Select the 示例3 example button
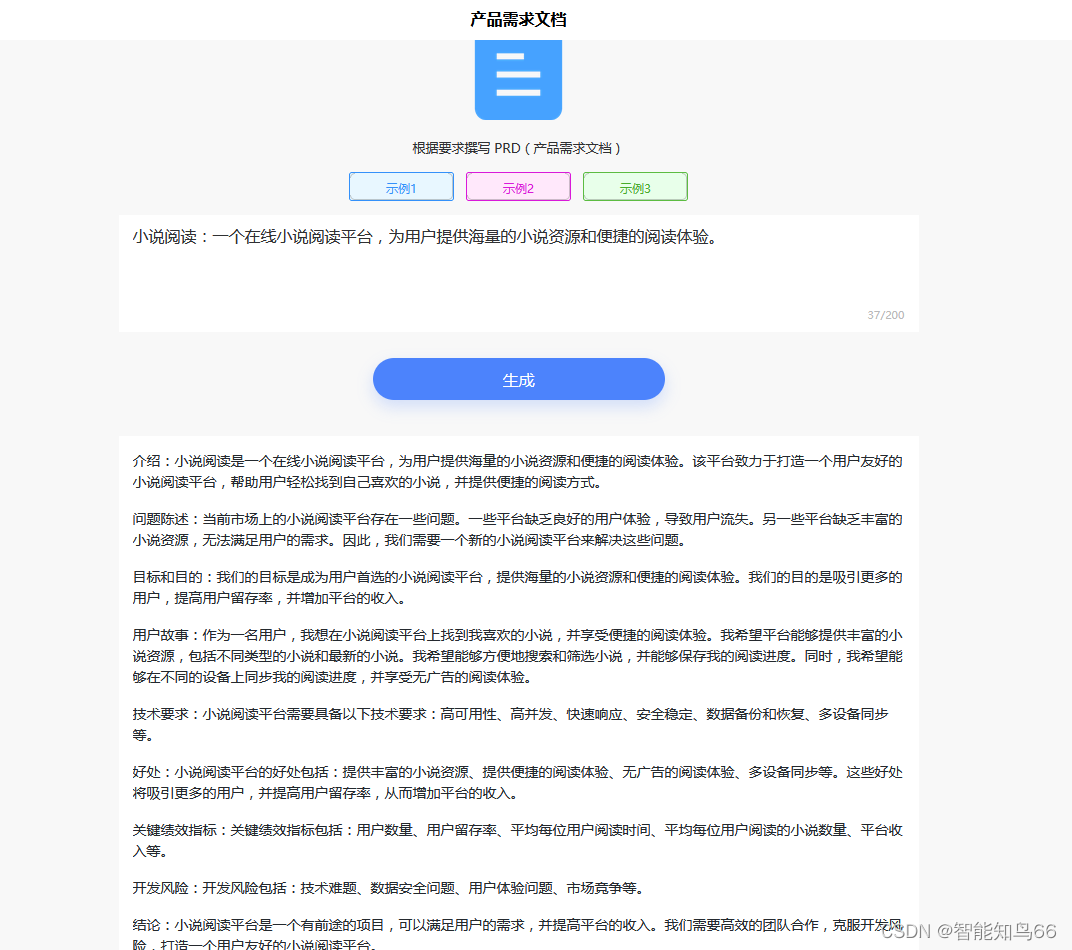Screen dimensions: 1072x950 tap(635, 186)
